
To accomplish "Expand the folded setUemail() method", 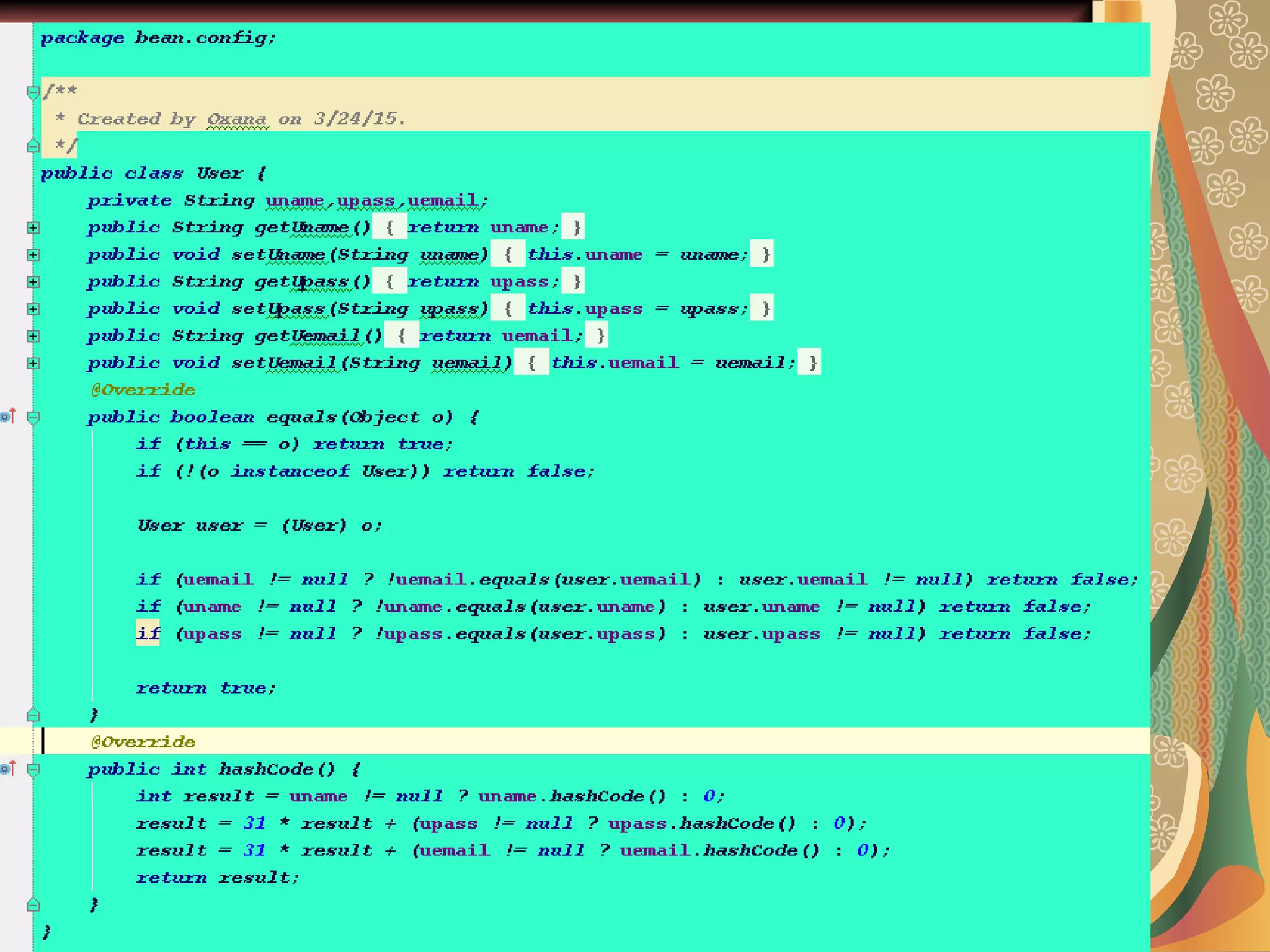I will 33,363.
